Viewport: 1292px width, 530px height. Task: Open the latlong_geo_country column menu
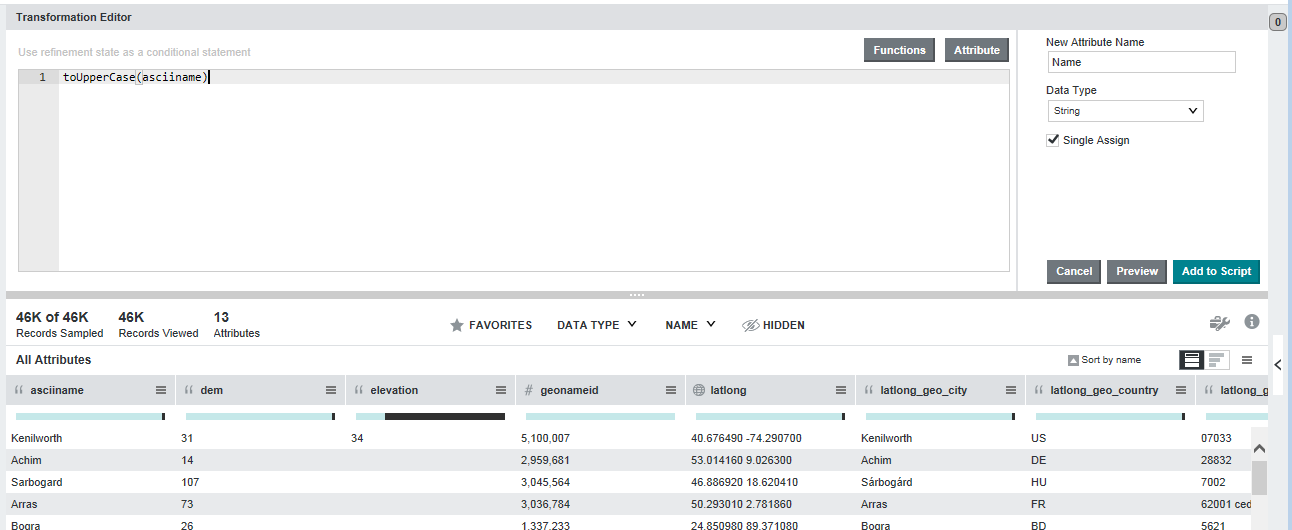[x=1181, y=390]
